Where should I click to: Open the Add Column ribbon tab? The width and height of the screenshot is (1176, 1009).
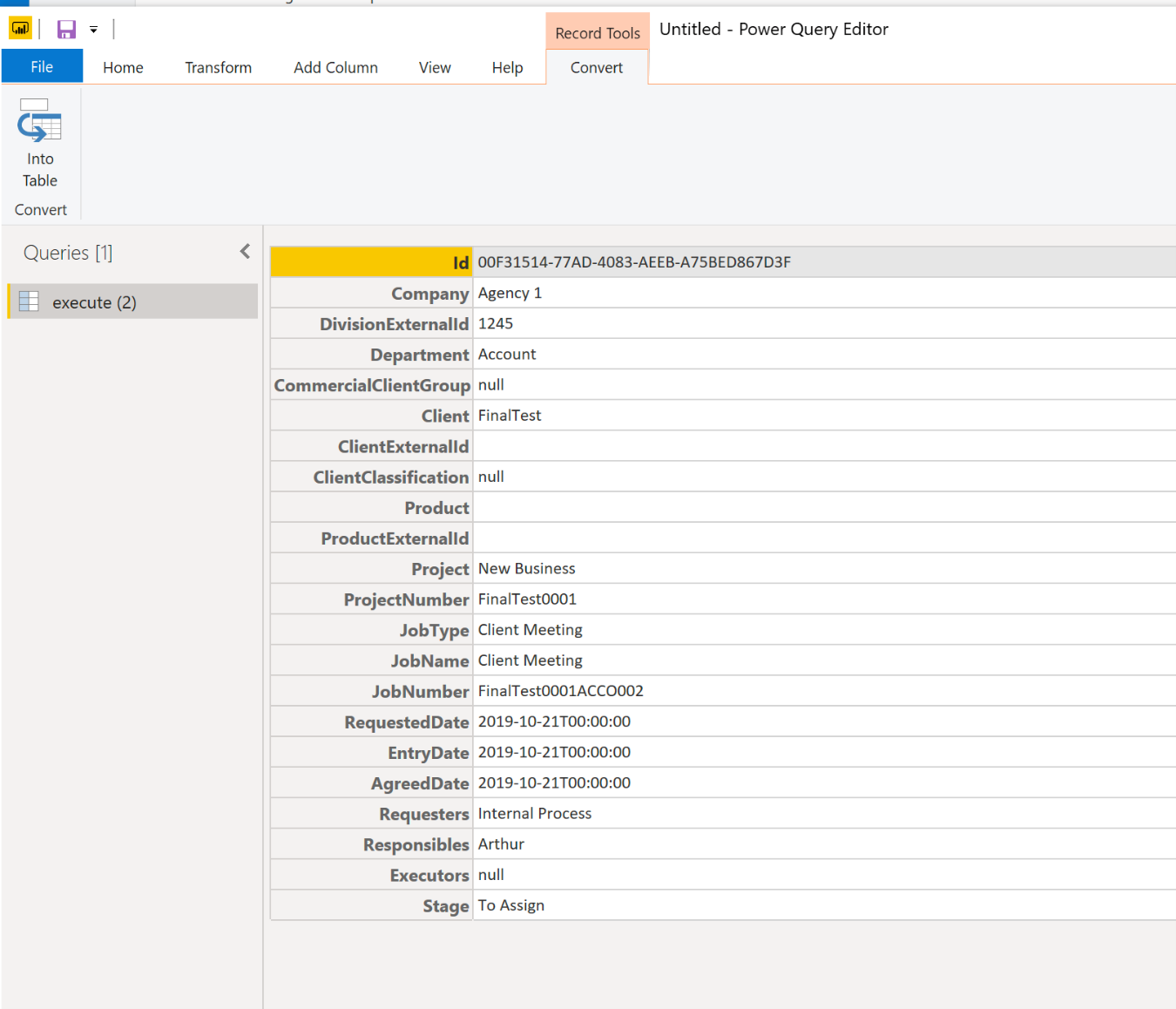pos(335,67)
